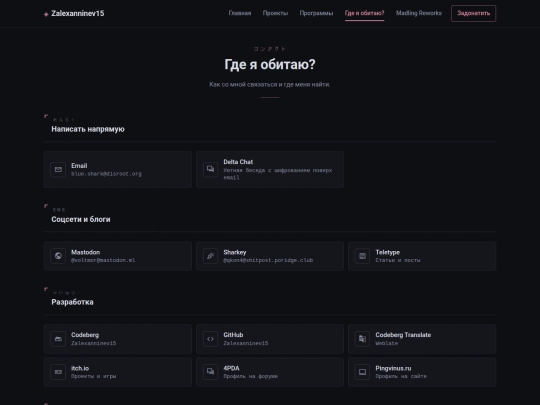Open the Mastodon profile card title
This screenshot has height=405, width=540.
85,252
